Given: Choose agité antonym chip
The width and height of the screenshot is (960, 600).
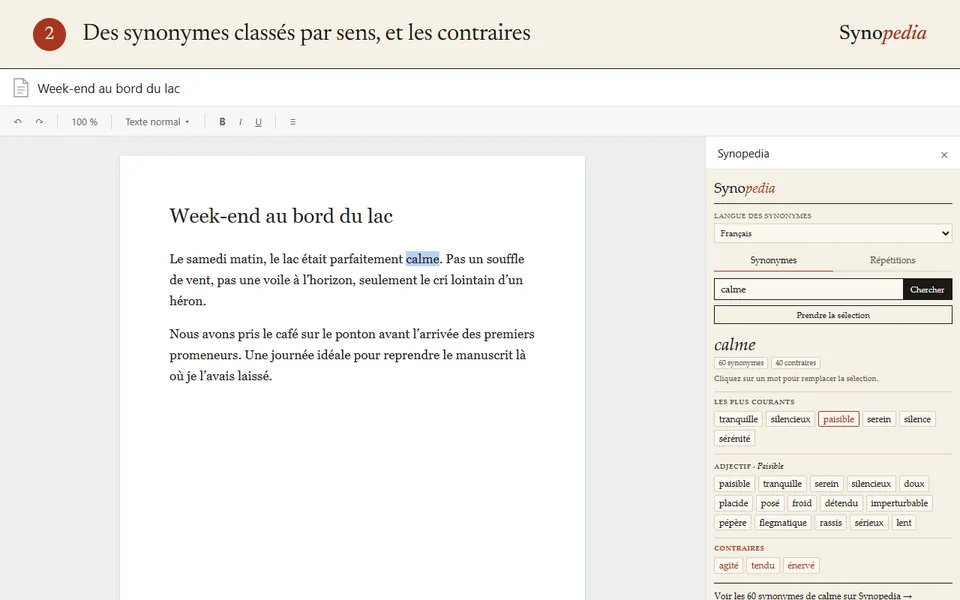Looking at the screenshot, I should (728, 566).
